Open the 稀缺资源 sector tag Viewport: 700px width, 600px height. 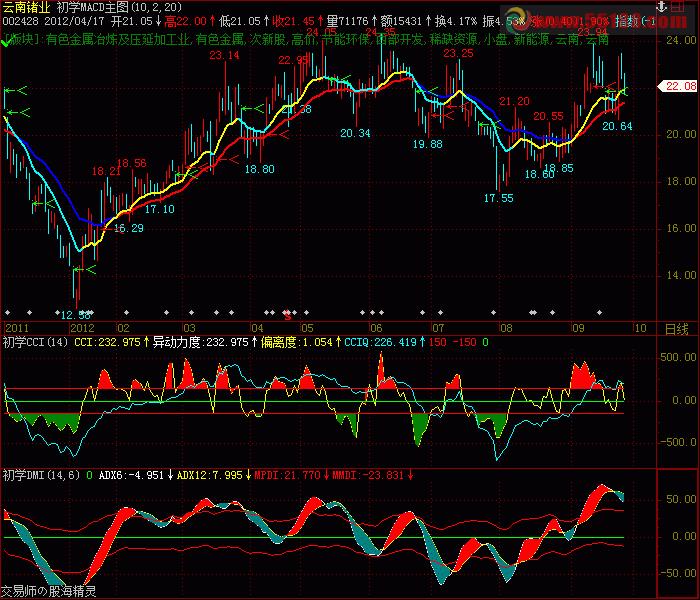pos(453,40)
